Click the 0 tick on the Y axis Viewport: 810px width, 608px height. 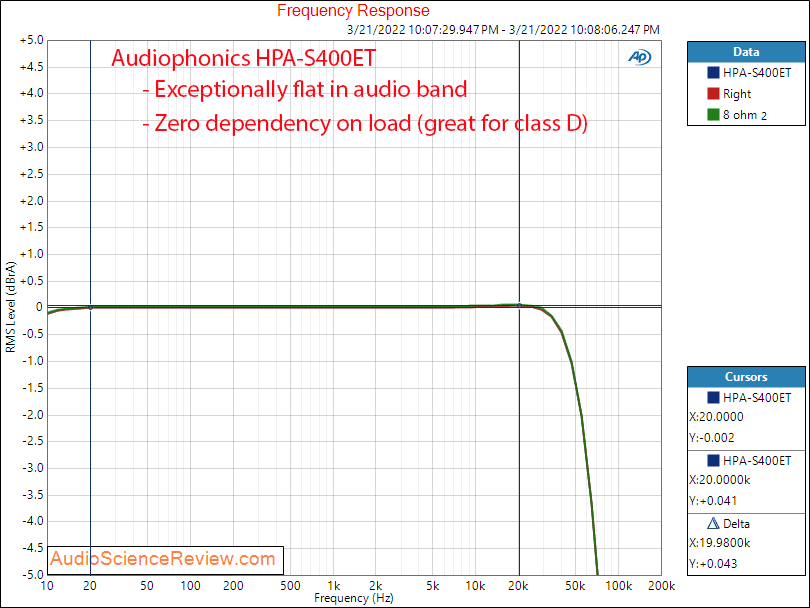(39, 307)
